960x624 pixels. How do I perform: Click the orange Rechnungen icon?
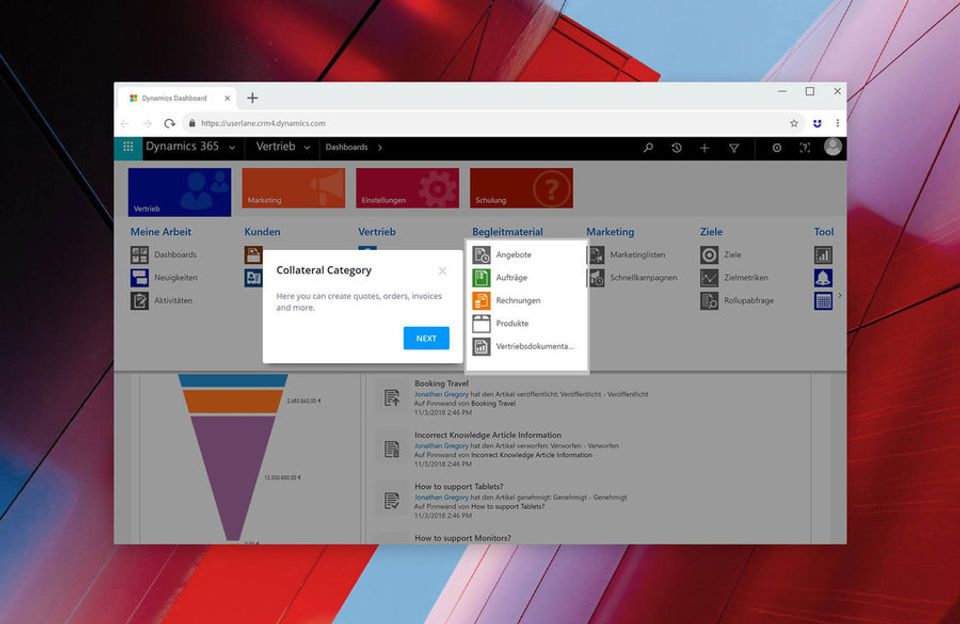pyautogui.click(x=481, y=301)
